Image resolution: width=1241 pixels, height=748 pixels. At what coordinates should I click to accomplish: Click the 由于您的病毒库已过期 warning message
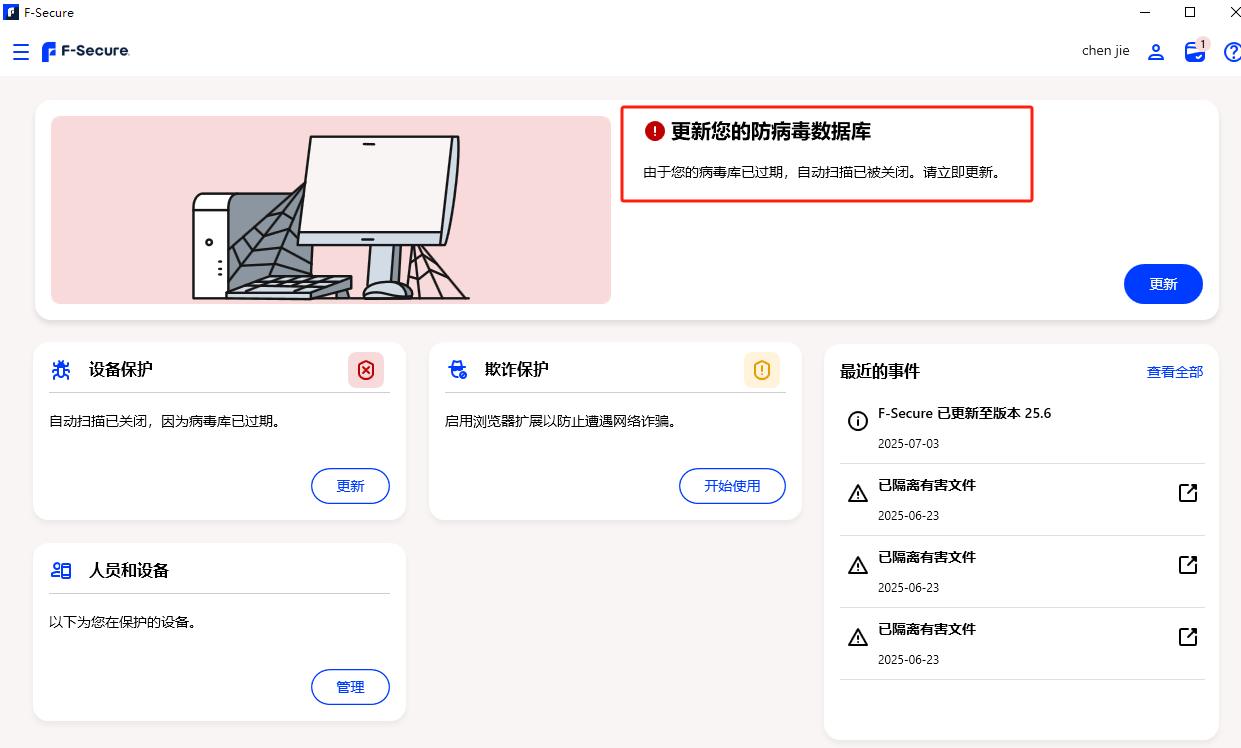tap(822, 172)
